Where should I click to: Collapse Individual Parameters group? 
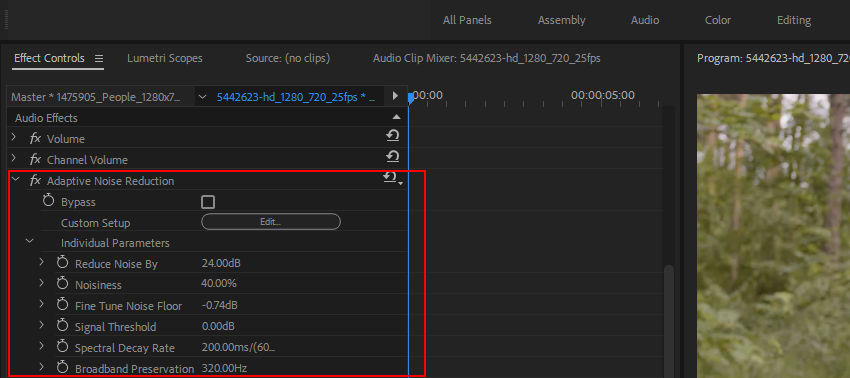[x=29, y=242]
